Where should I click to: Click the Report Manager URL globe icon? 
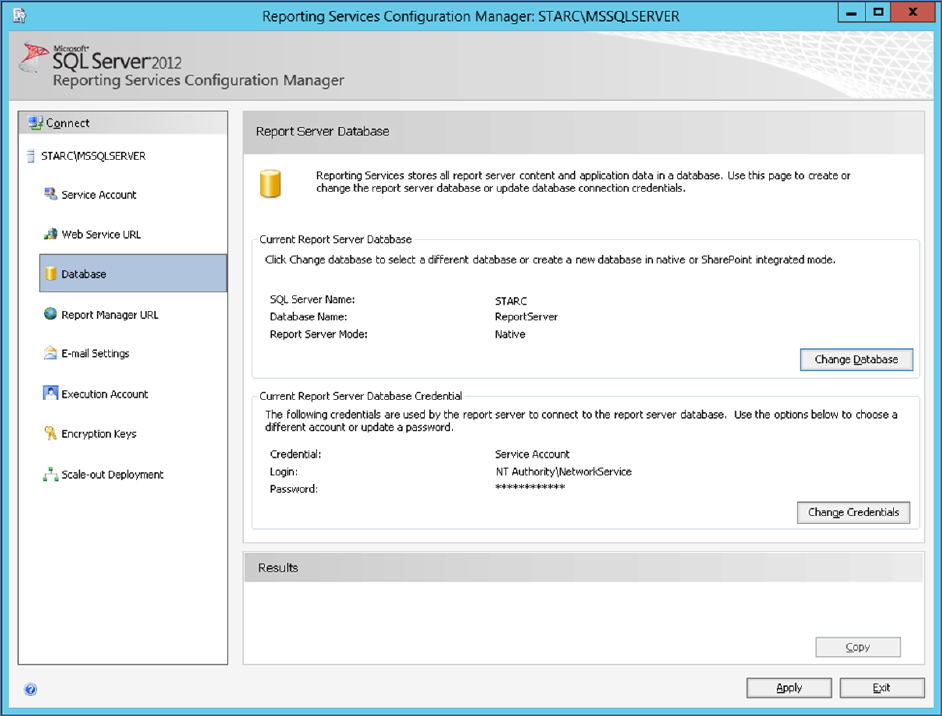pyautogui.click(x=50, y=314)
